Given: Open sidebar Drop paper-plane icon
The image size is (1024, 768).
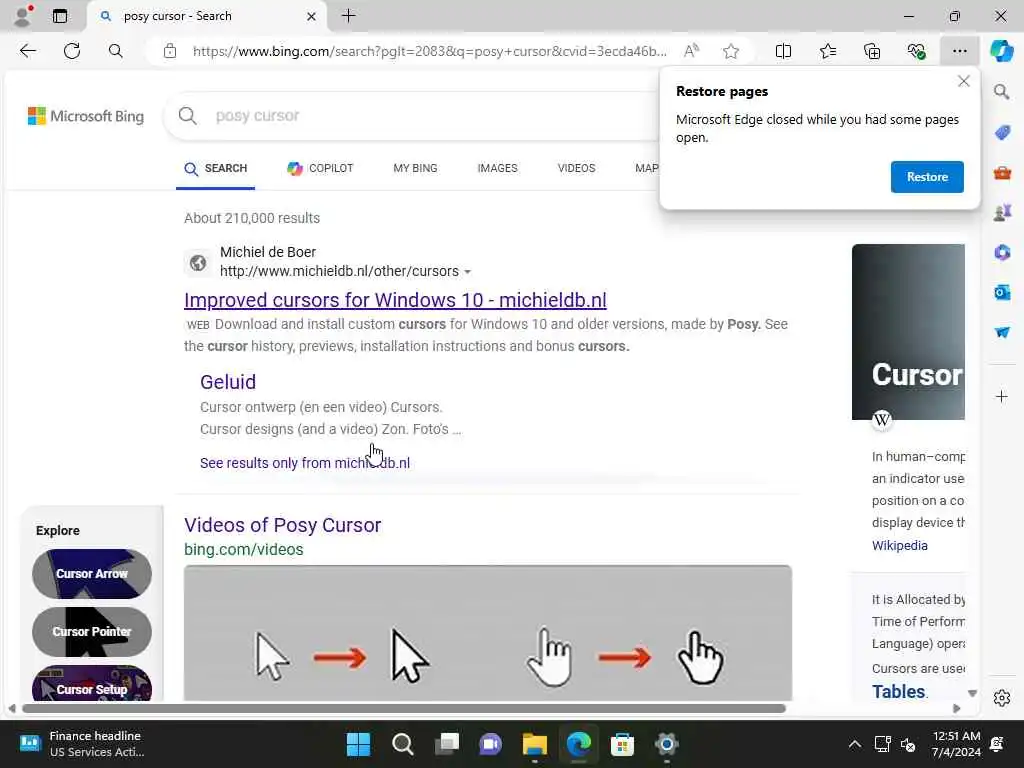Looking at the screenshot, I should (x=1002, y=332).
